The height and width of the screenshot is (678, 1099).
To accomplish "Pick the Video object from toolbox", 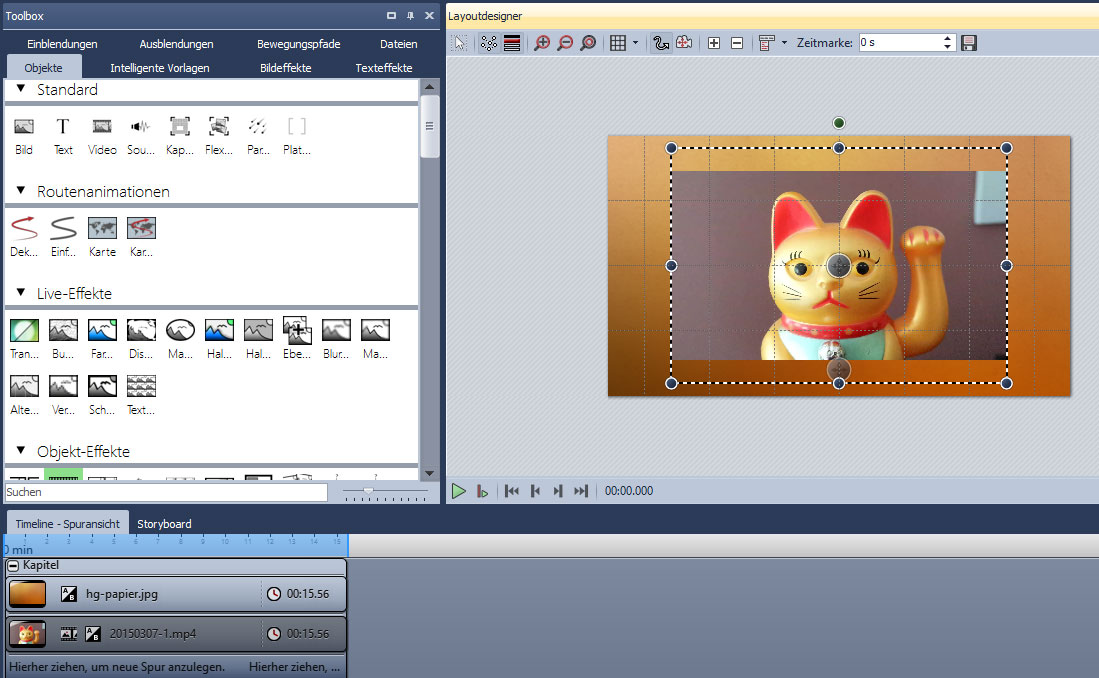I will click(102, 127).
